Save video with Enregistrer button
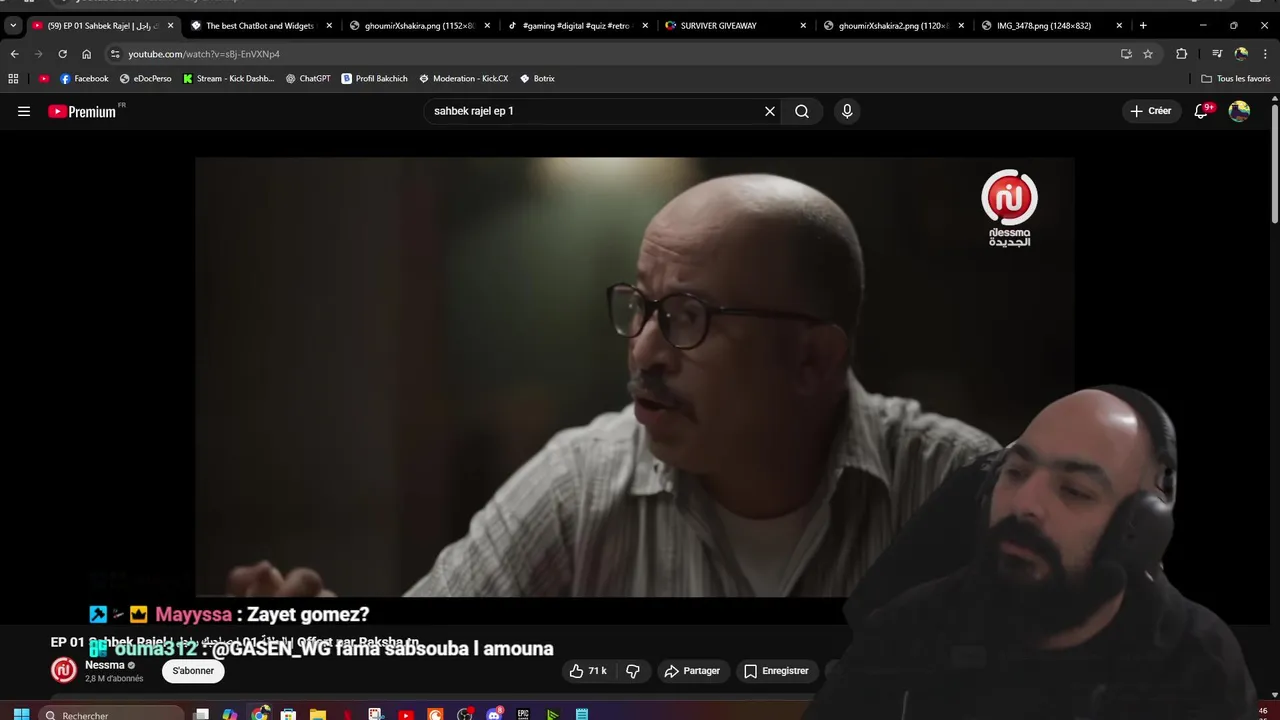This screenshot has height=720, width=1280. click(x=776, y=671)
